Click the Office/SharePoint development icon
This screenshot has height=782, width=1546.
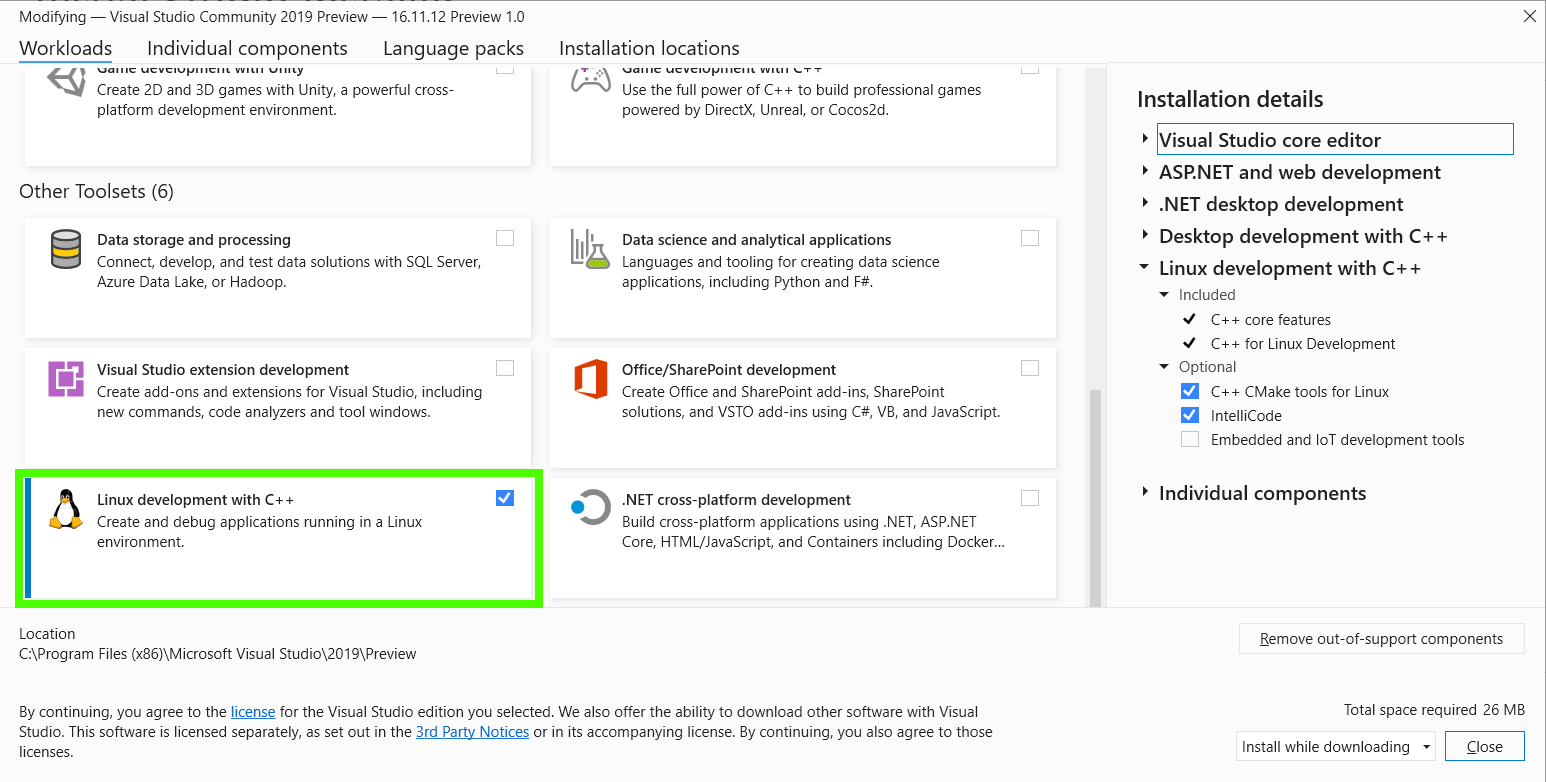[x=591, y=379]
